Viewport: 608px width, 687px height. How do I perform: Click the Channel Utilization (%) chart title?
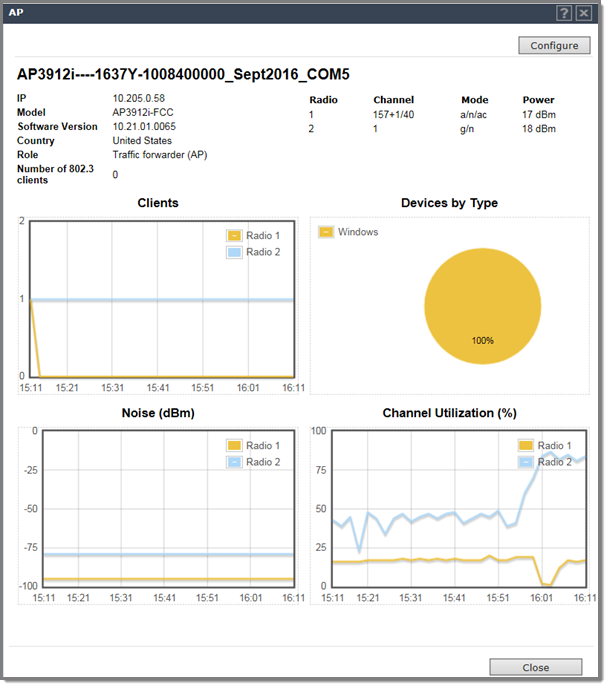pos(449,413)
